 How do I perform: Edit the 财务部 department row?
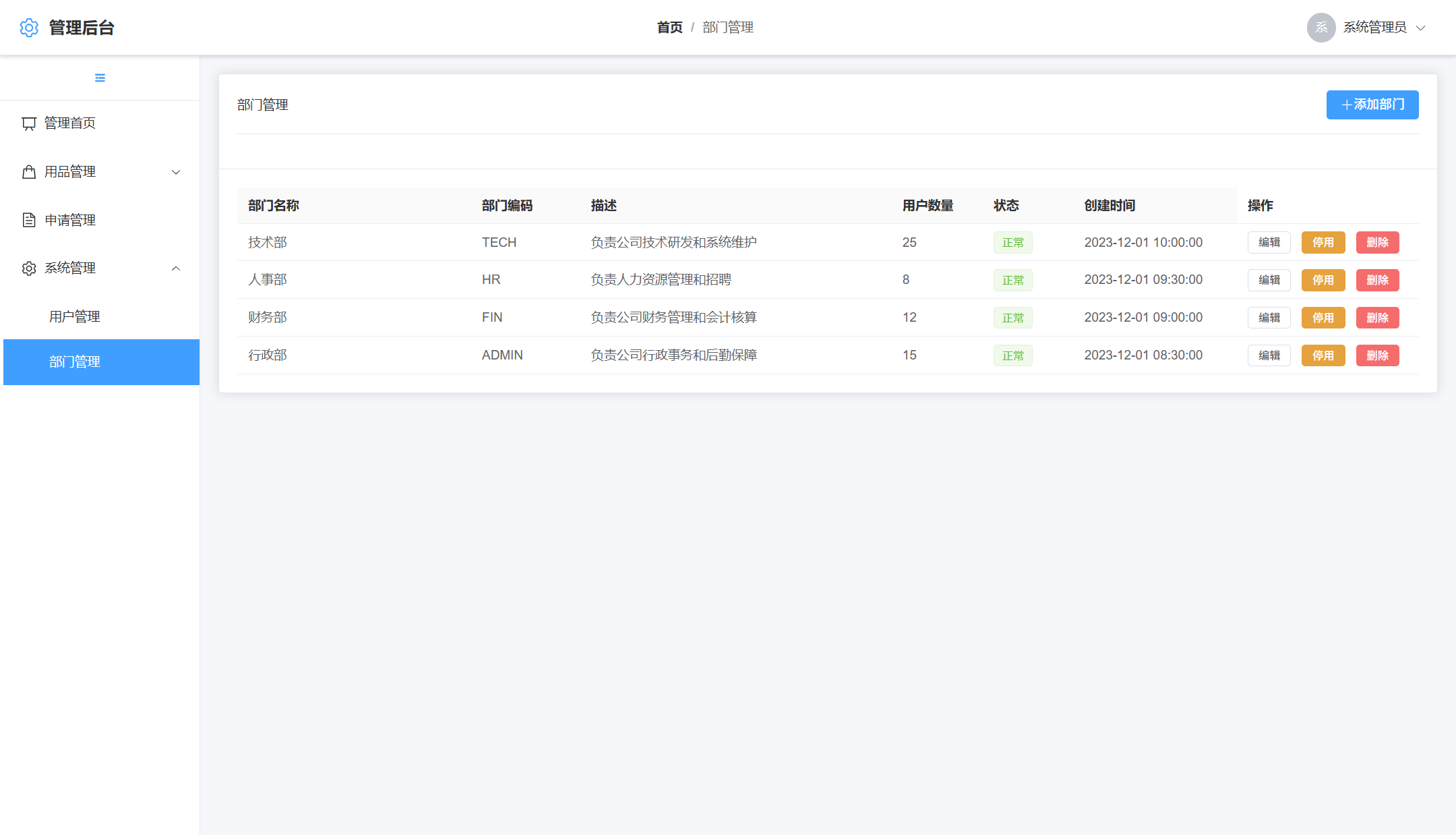coord(1269,318)
